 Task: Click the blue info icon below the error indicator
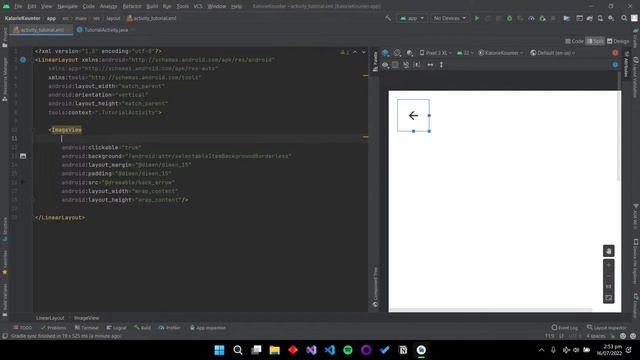(x=615, y=65)
